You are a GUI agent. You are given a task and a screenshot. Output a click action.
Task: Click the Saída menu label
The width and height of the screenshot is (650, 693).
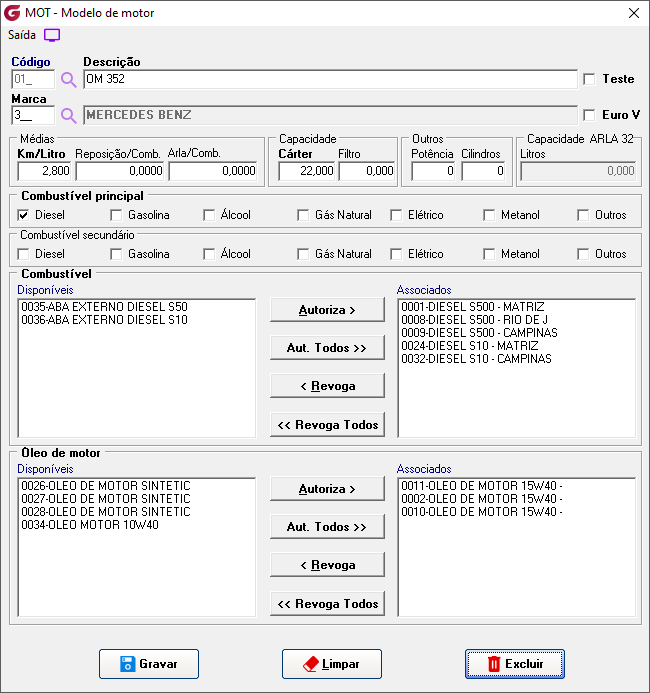click(x=22, y=35)
